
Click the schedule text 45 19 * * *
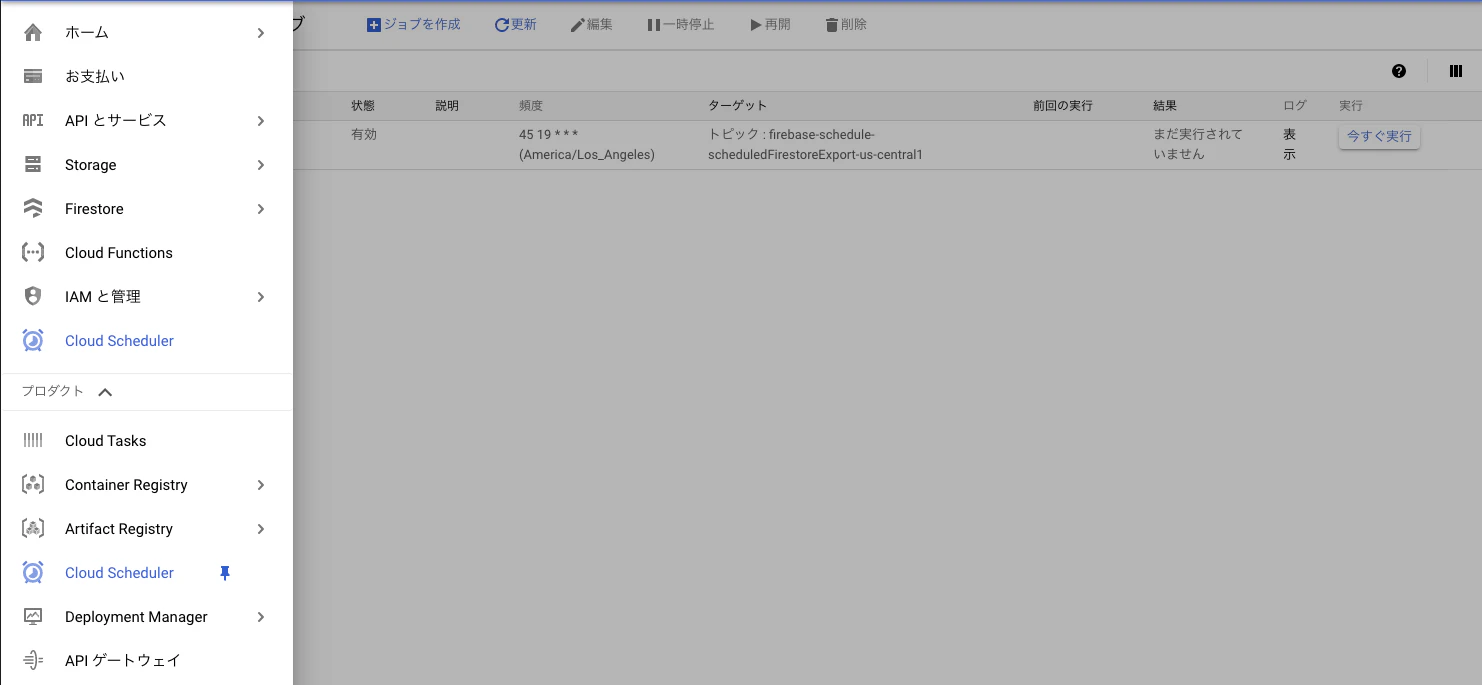point(549,134)
